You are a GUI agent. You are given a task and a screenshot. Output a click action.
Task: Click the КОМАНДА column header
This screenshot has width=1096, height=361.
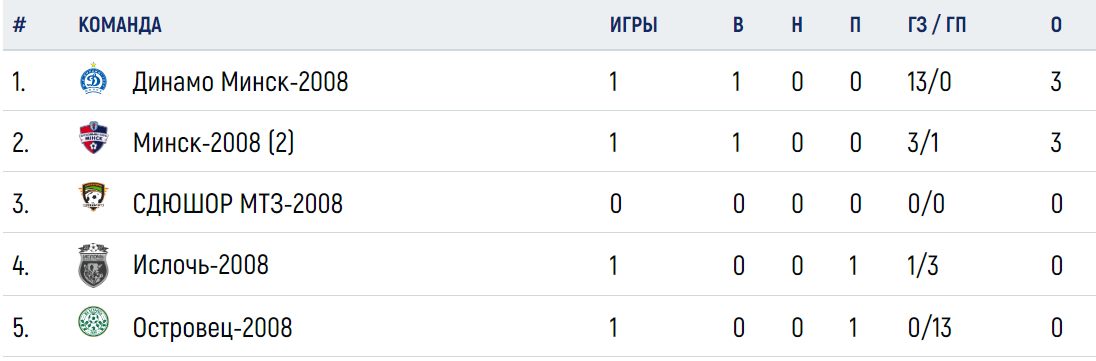[120, 25]
